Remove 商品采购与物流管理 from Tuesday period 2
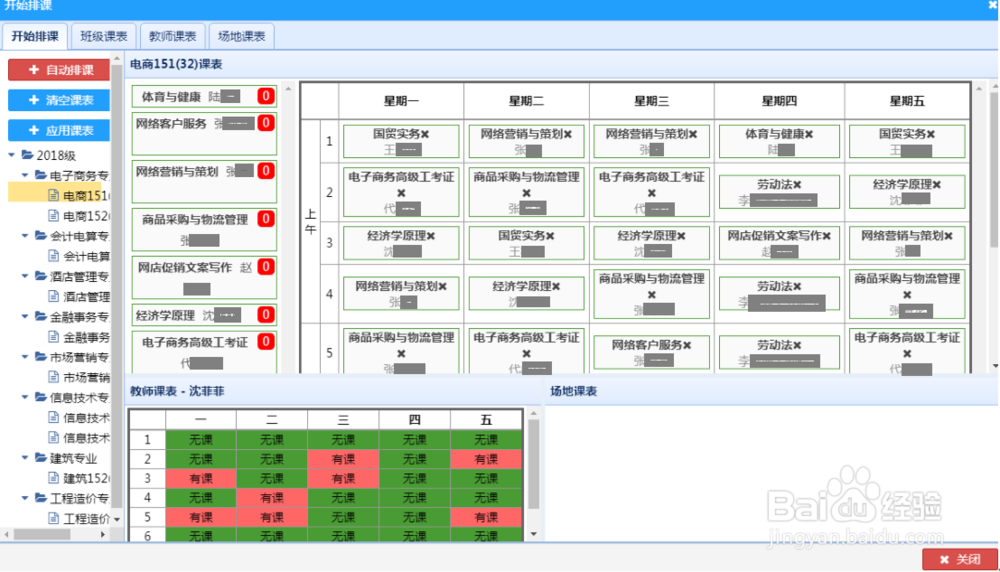 (x=526, y=193)
